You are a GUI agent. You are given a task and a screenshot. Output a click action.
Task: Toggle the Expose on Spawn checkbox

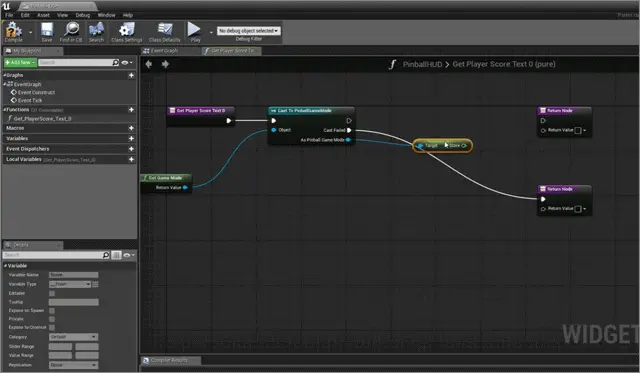tap(52, 311)
